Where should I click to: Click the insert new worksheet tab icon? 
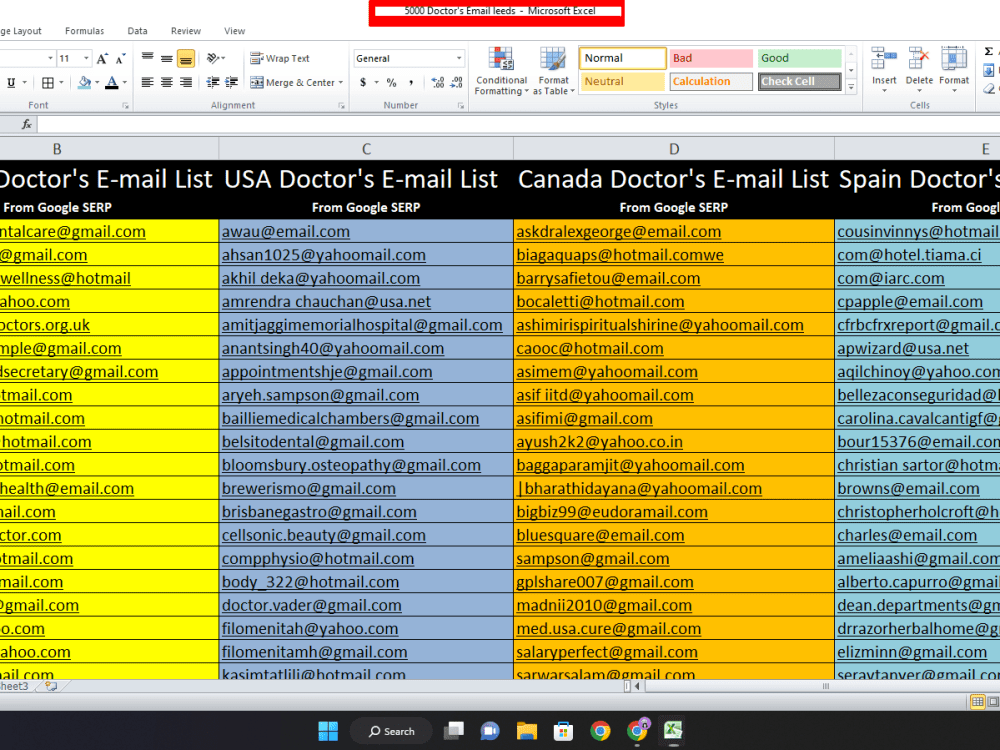[51, 686]
